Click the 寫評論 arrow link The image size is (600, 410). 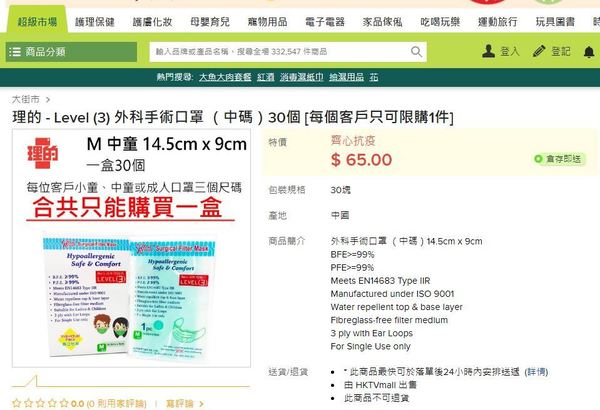[185, 403]
